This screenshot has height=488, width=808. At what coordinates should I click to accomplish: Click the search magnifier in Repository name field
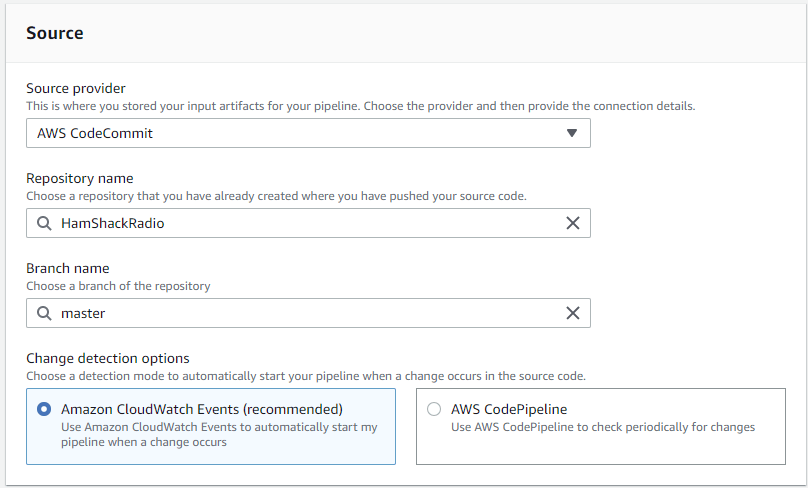pyautogui.click(x=44, y=223)
